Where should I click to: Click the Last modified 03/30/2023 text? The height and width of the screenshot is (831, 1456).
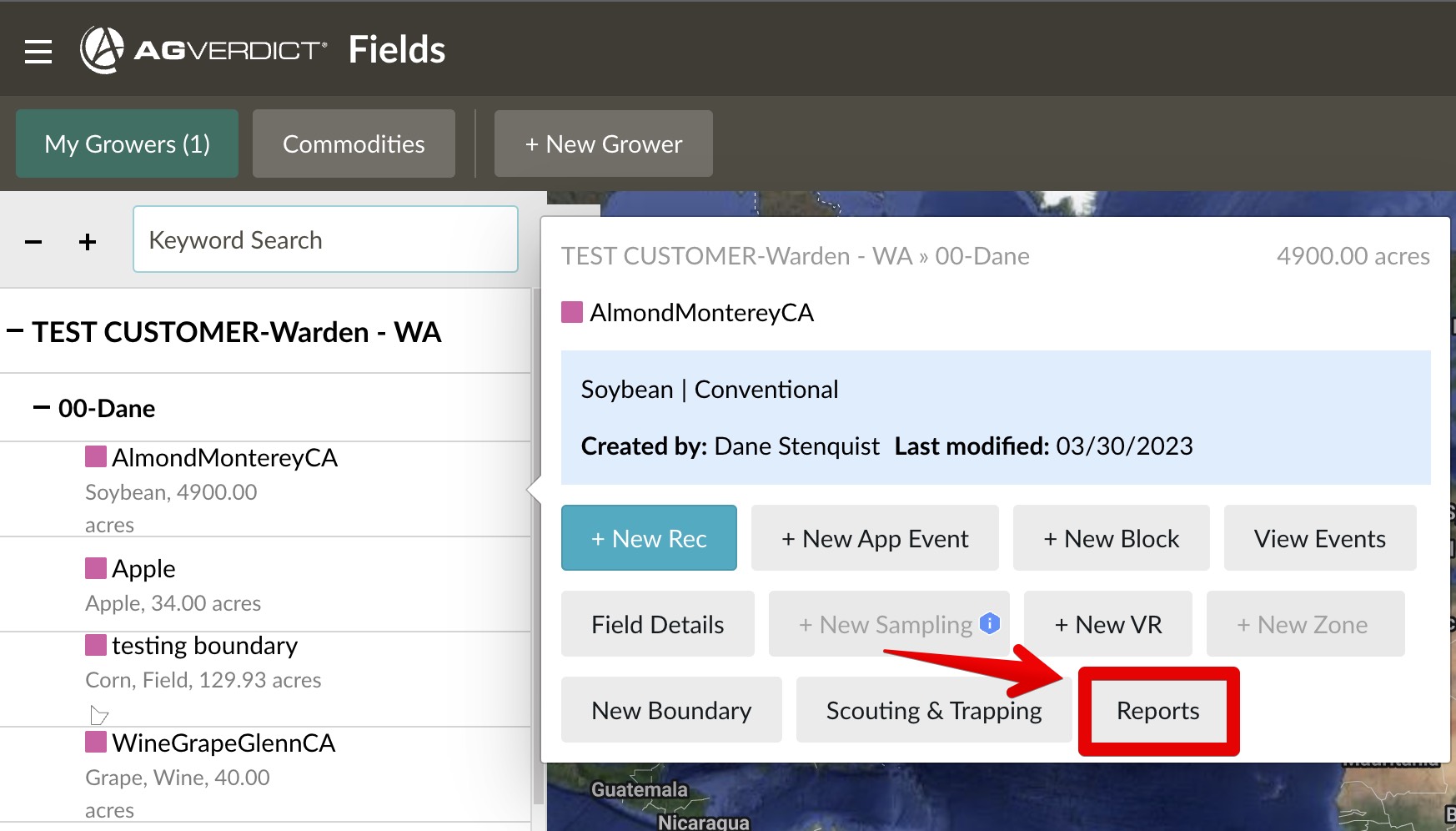point(1043,446)
